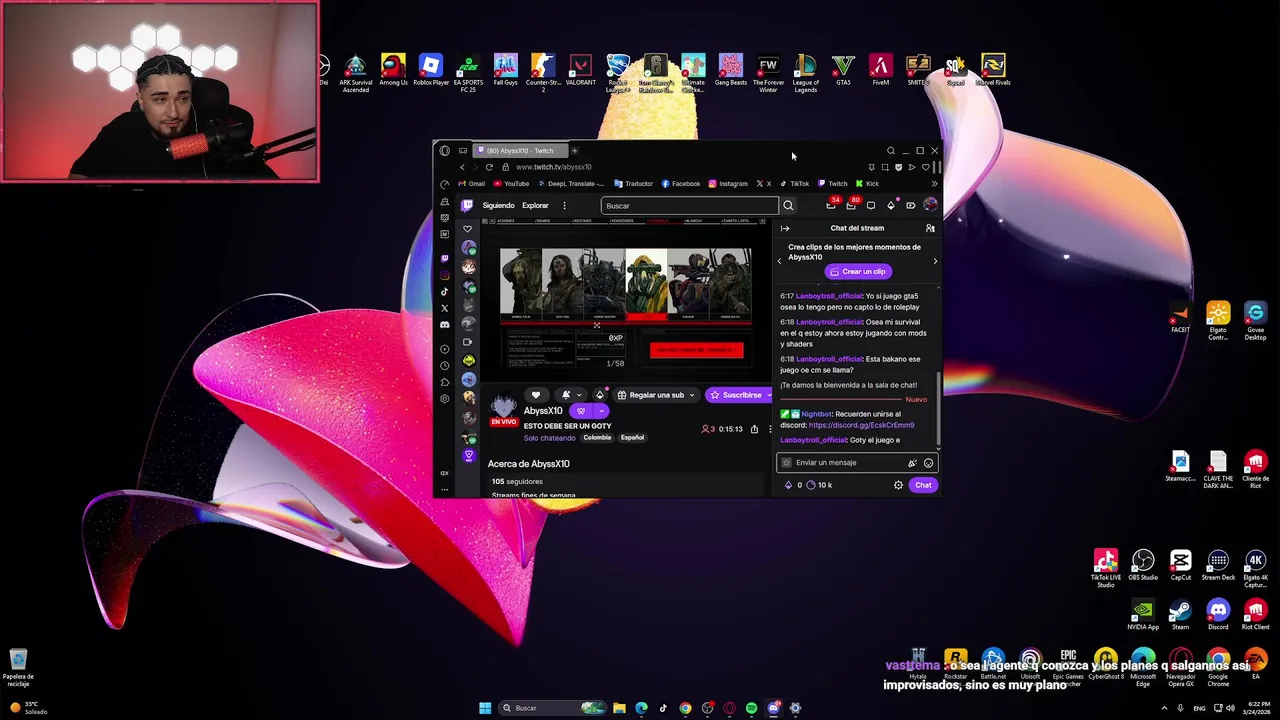1280x720 pixels.
Task: Click the stream video player
Action: [626, 301]
